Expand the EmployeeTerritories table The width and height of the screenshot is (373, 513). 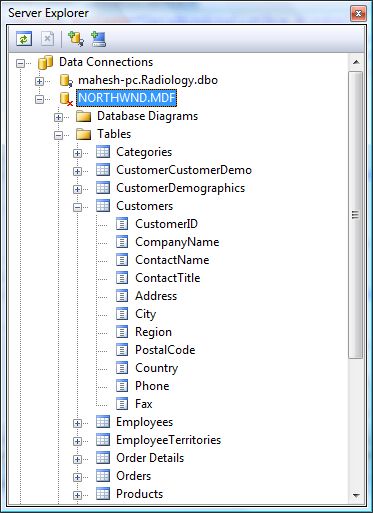pyautogui.click(x=77, y=441)
